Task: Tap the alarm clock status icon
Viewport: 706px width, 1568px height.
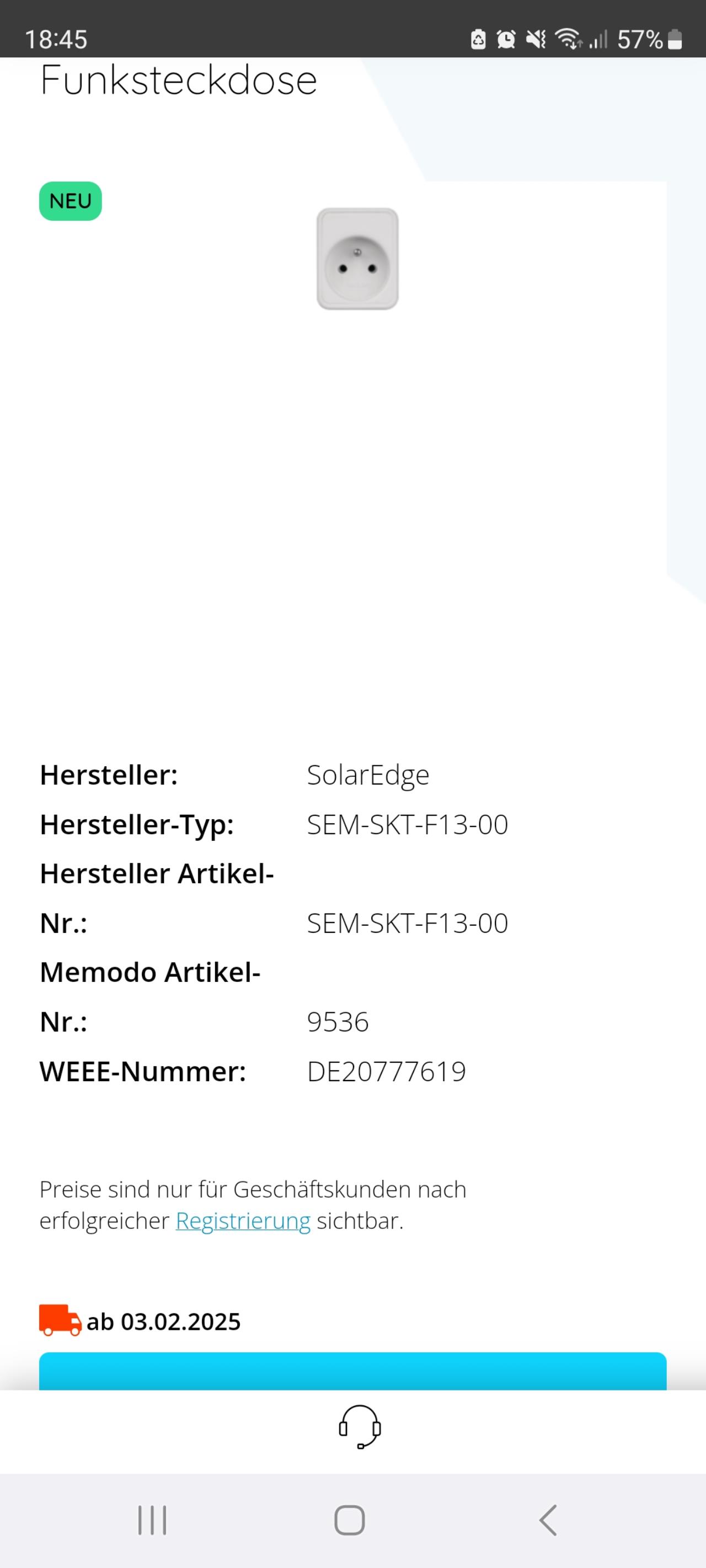Action: (x=506, y=39)
